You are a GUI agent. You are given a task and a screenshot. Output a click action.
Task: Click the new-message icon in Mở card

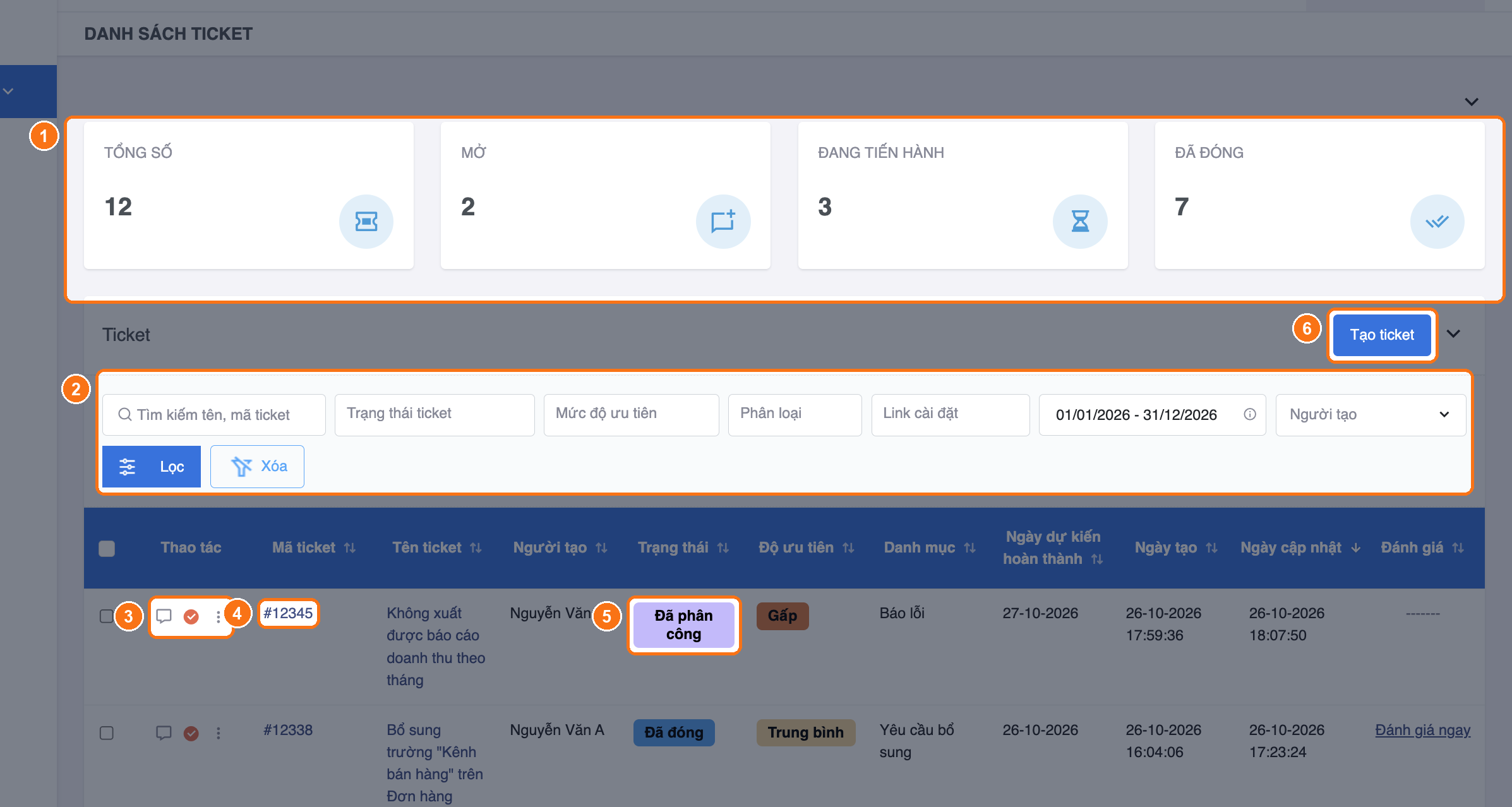[723, 222]
